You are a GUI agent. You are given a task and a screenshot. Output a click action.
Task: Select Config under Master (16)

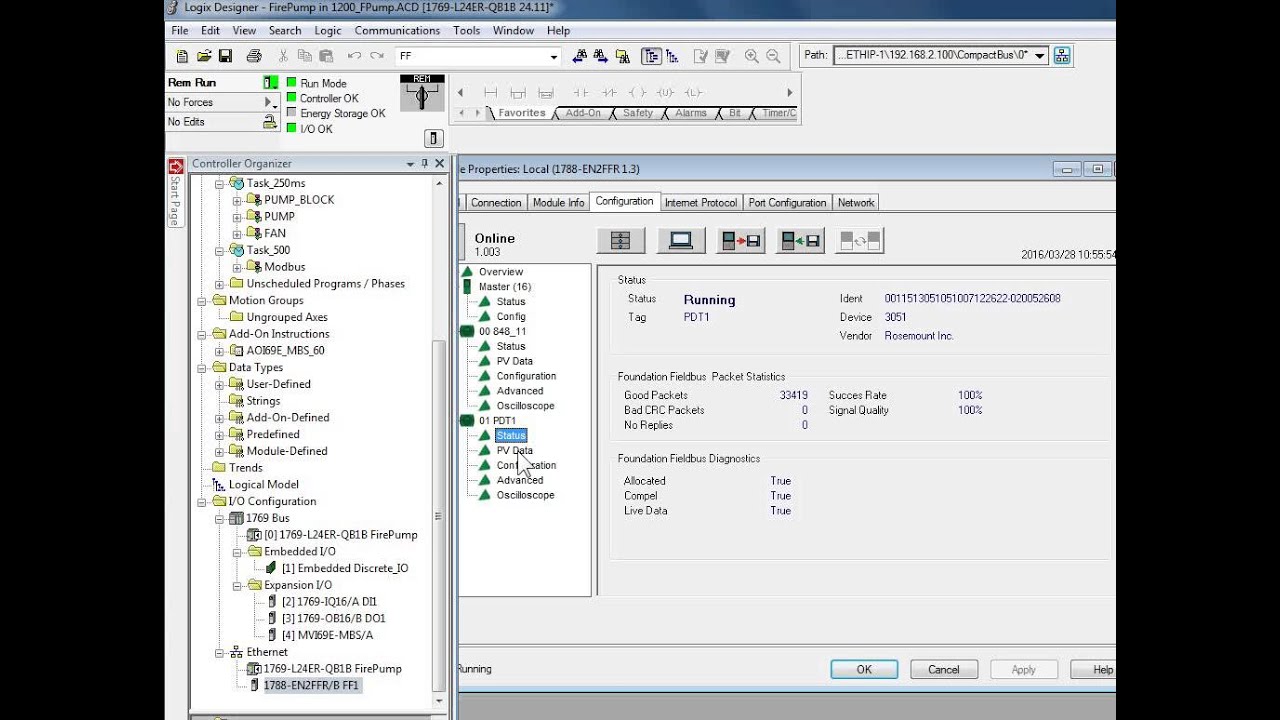[x=511, y=316]
